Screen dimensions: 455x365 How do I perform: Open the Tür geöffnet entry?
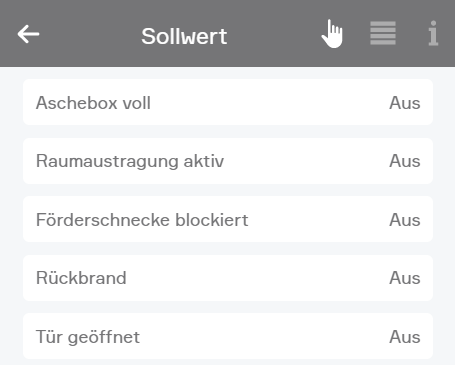88,337
